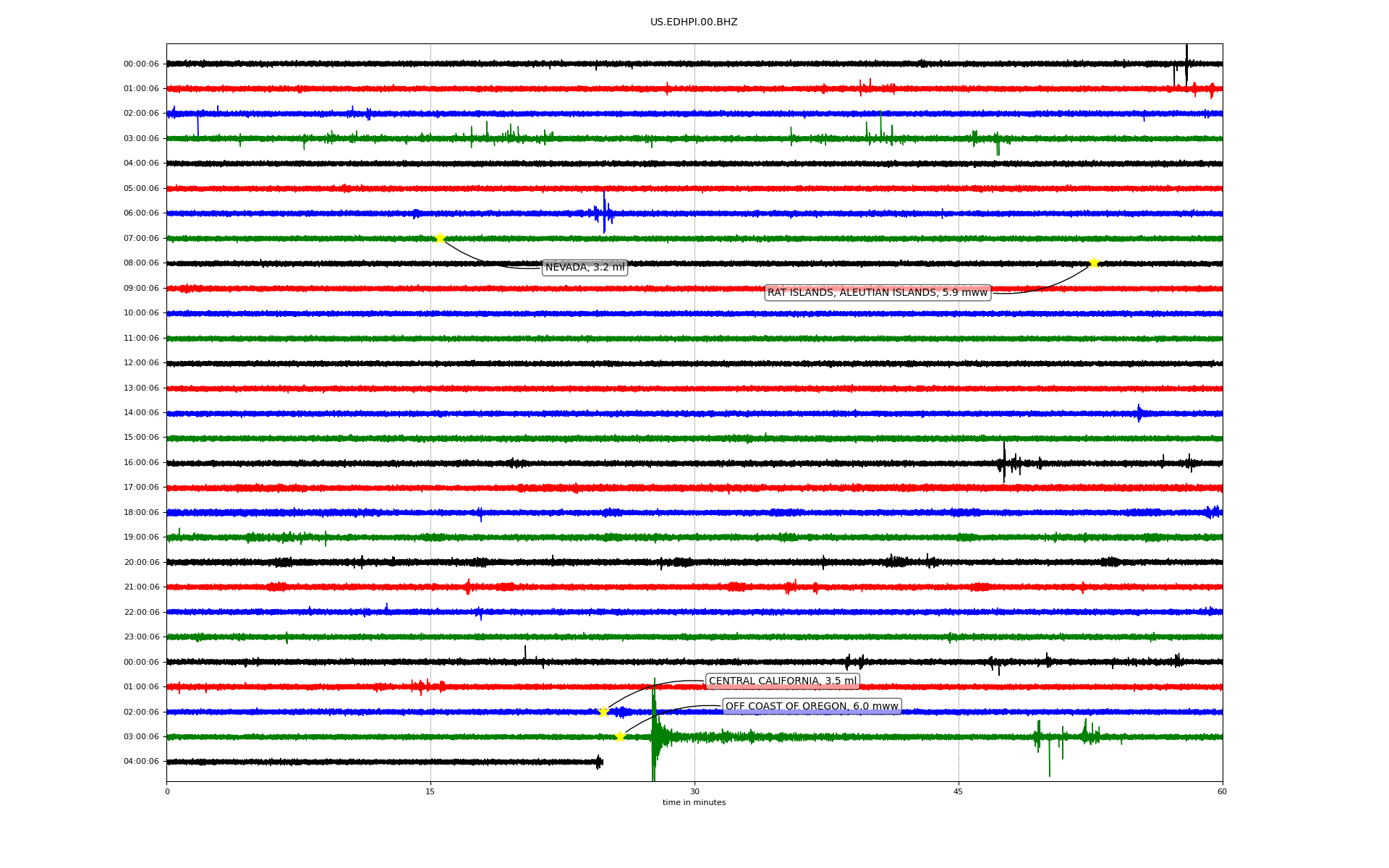The image size is (1389, 868).
Task: Click the Central California star marker
Action: [x=603, y=712]
